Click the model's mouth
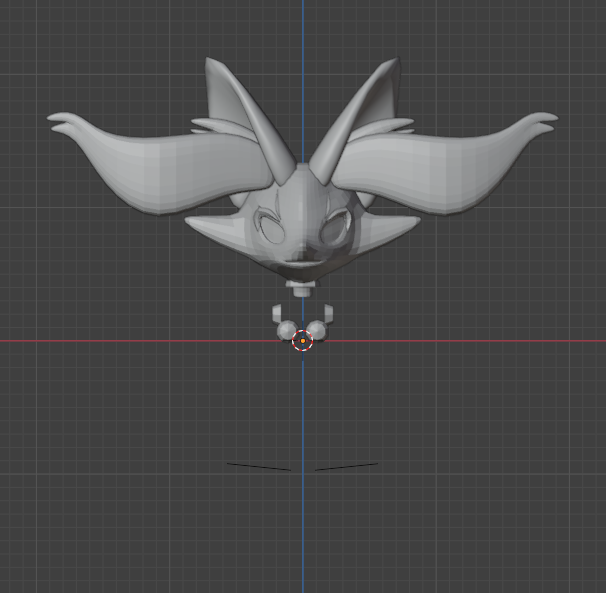The height and width of the screenshot is (593, 606). (x=303, y=264)
